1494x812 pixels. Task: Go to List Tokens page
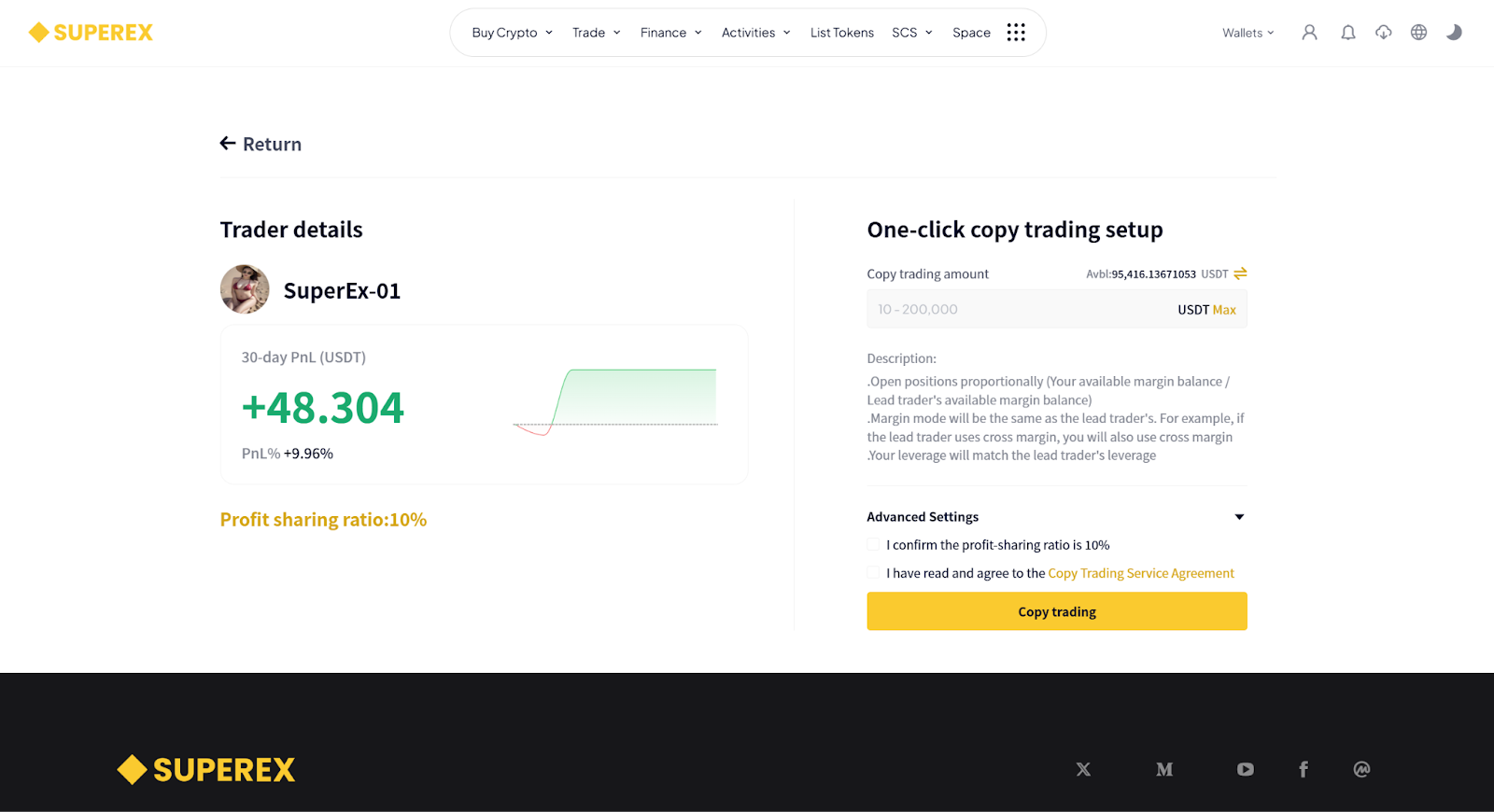pyautogui.click(x=842, y=33)
